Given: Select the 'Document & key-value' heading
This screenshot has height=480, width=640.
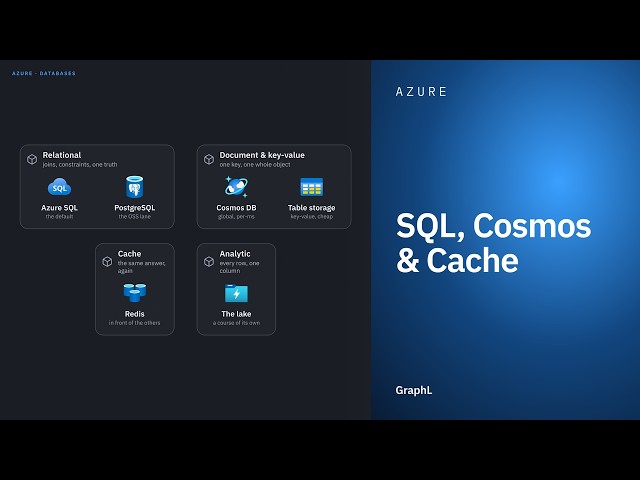Looking at the screenshot, I should click(x=262, y=155).
